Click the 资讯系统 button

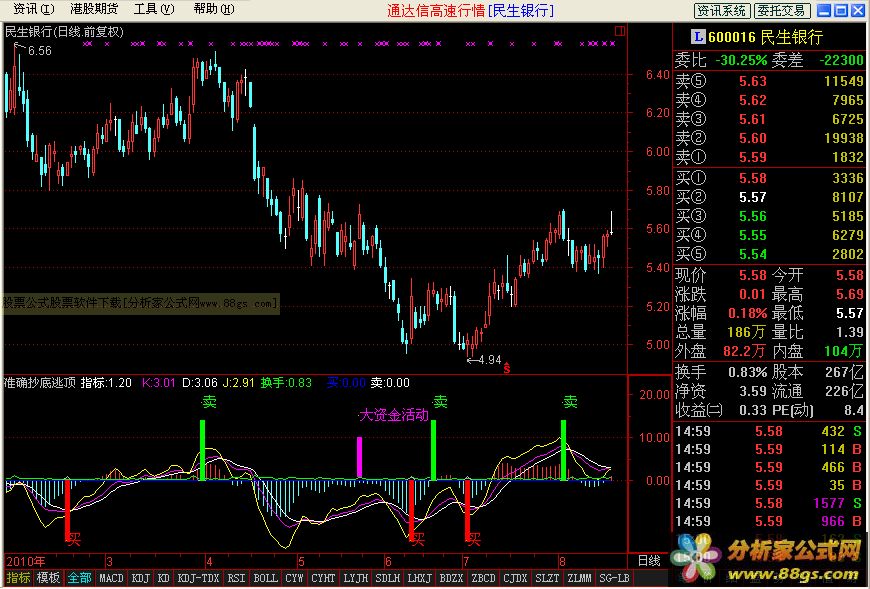[x=722, y=10]
